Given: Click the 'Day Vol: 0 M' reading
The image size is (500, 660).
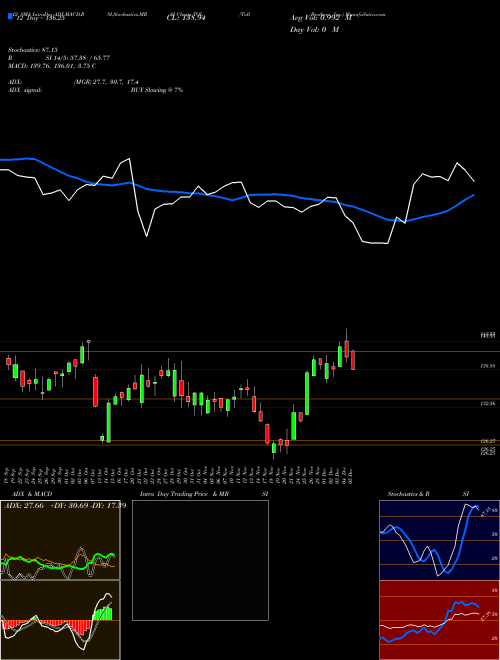Looking at the screenshot, I should coord(314,30).
